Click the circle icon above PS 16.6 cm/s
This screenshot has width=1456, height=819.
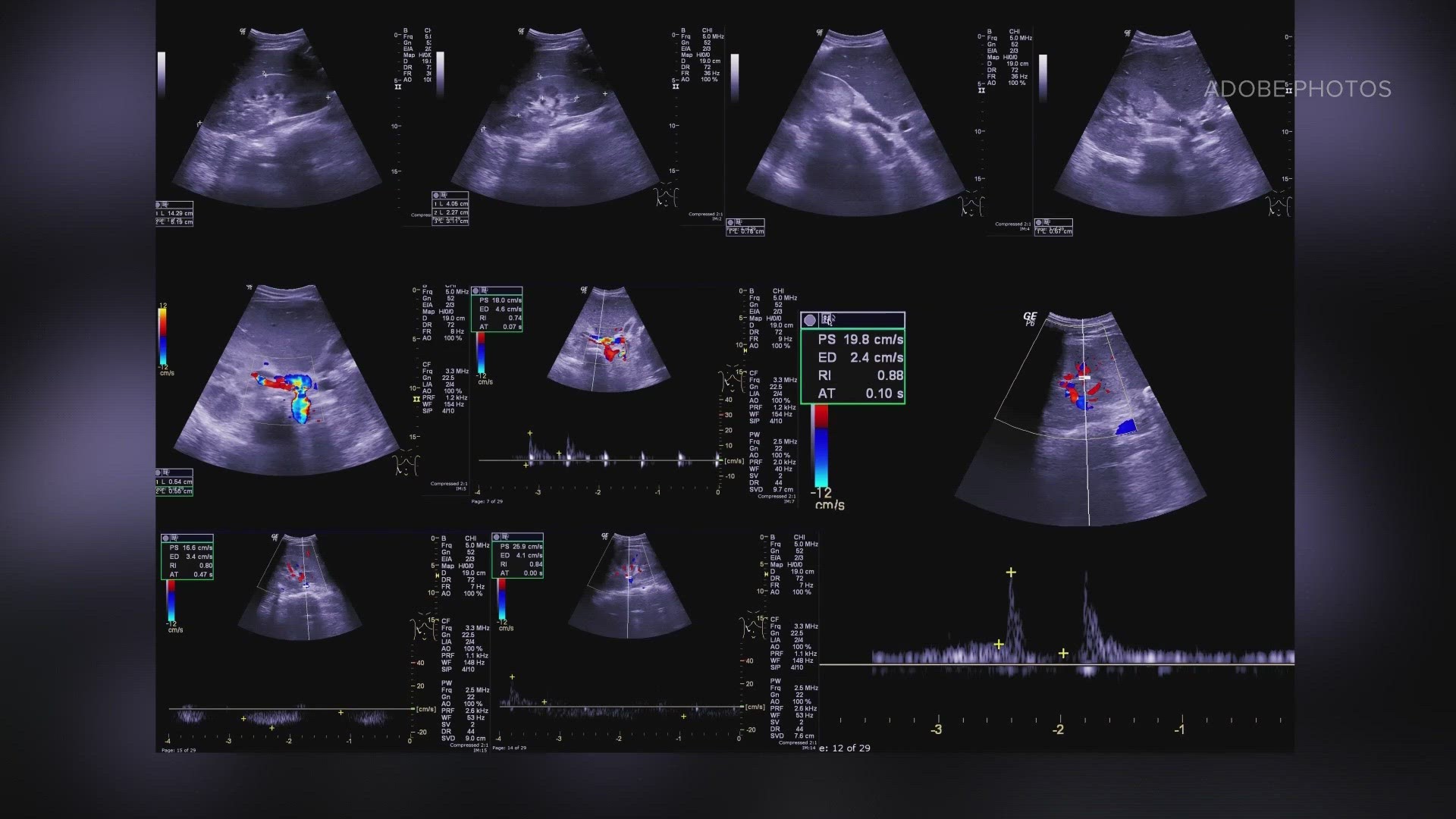point(166,538)
